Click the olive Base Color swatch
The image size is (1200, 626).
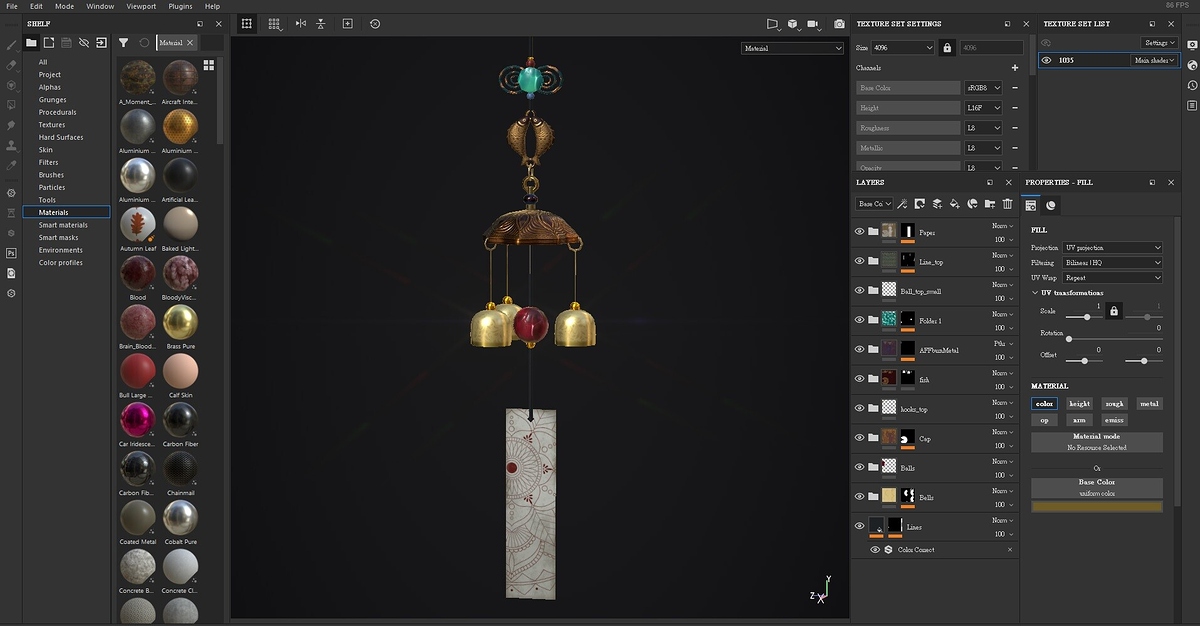pos(1097,507)
